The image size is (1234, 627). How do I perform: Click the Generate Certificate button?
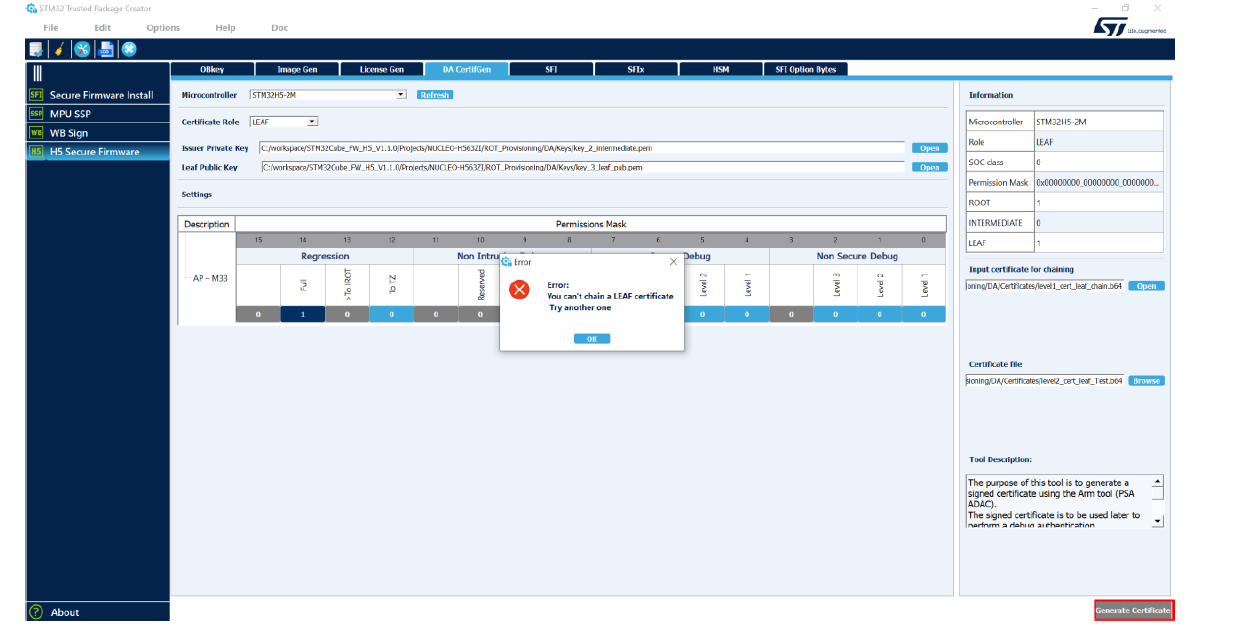coord(1133,610)
